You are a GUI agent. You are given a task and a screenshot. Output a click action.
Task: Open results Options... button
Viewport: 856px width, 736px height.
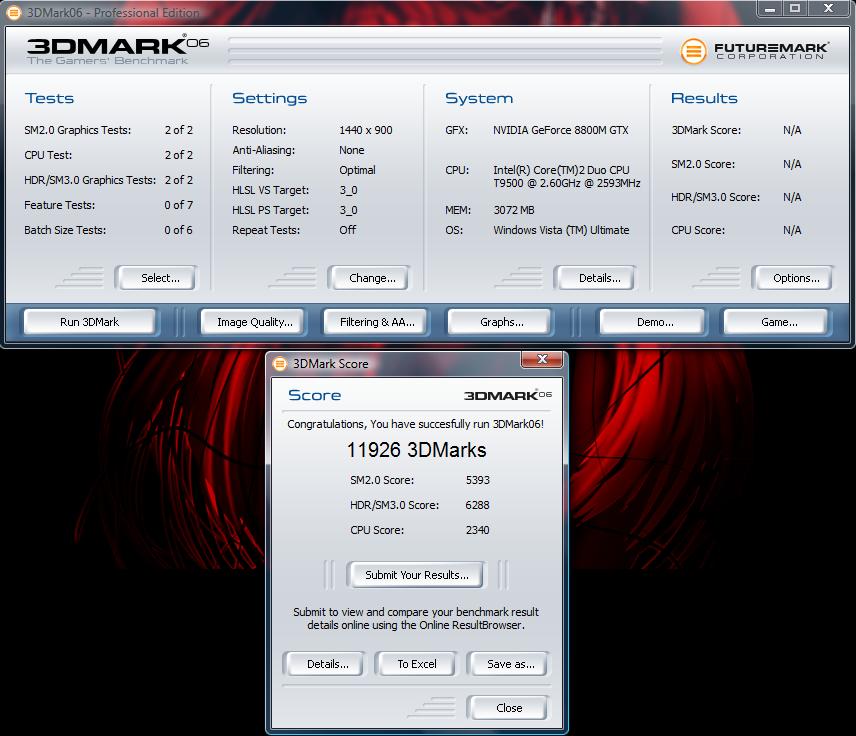(796, 278)
